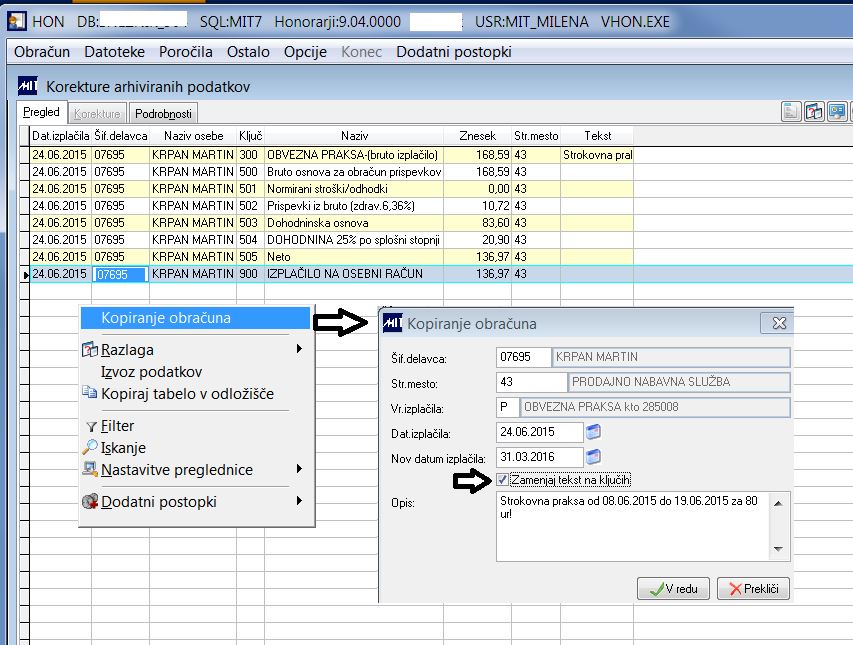This screenshot has width=853, height=645.
Task: Click the Šif.delavca field with 07695
Action: [523, 357]
